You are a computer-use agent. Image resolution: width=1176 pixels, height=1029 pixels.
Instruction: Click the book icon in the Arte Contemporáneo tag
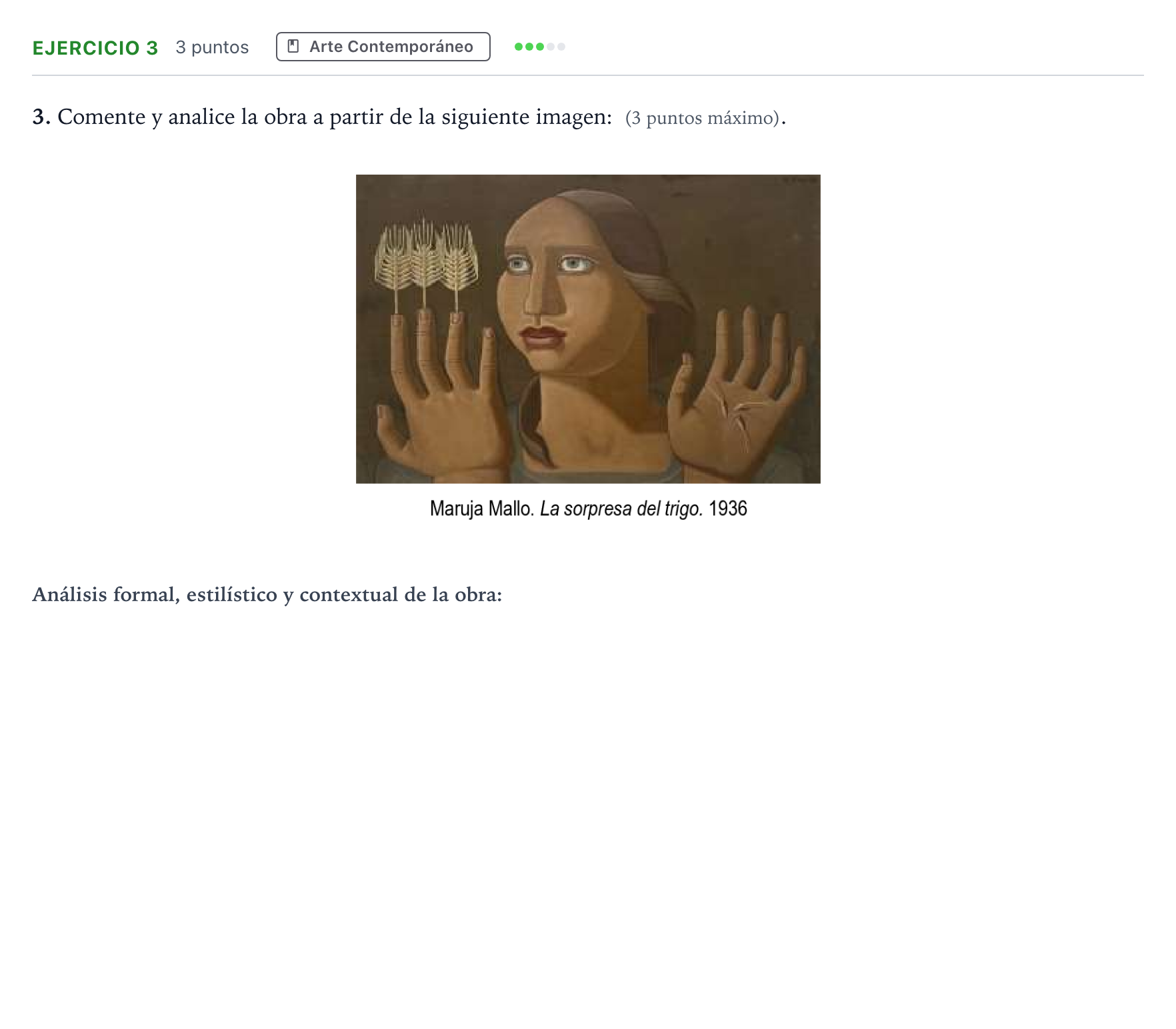[293, 47]
